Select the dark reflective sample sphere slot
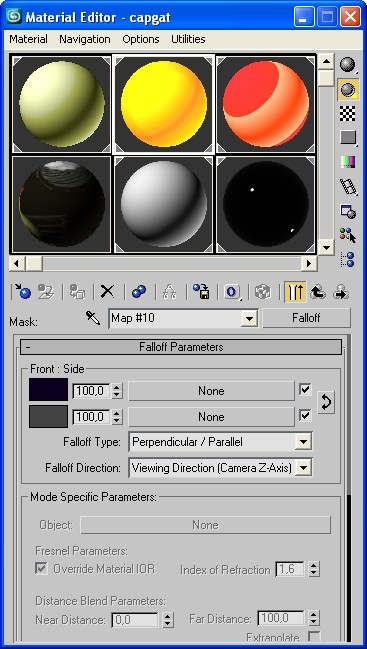This screenshot has width=367, height=649. 62,204
